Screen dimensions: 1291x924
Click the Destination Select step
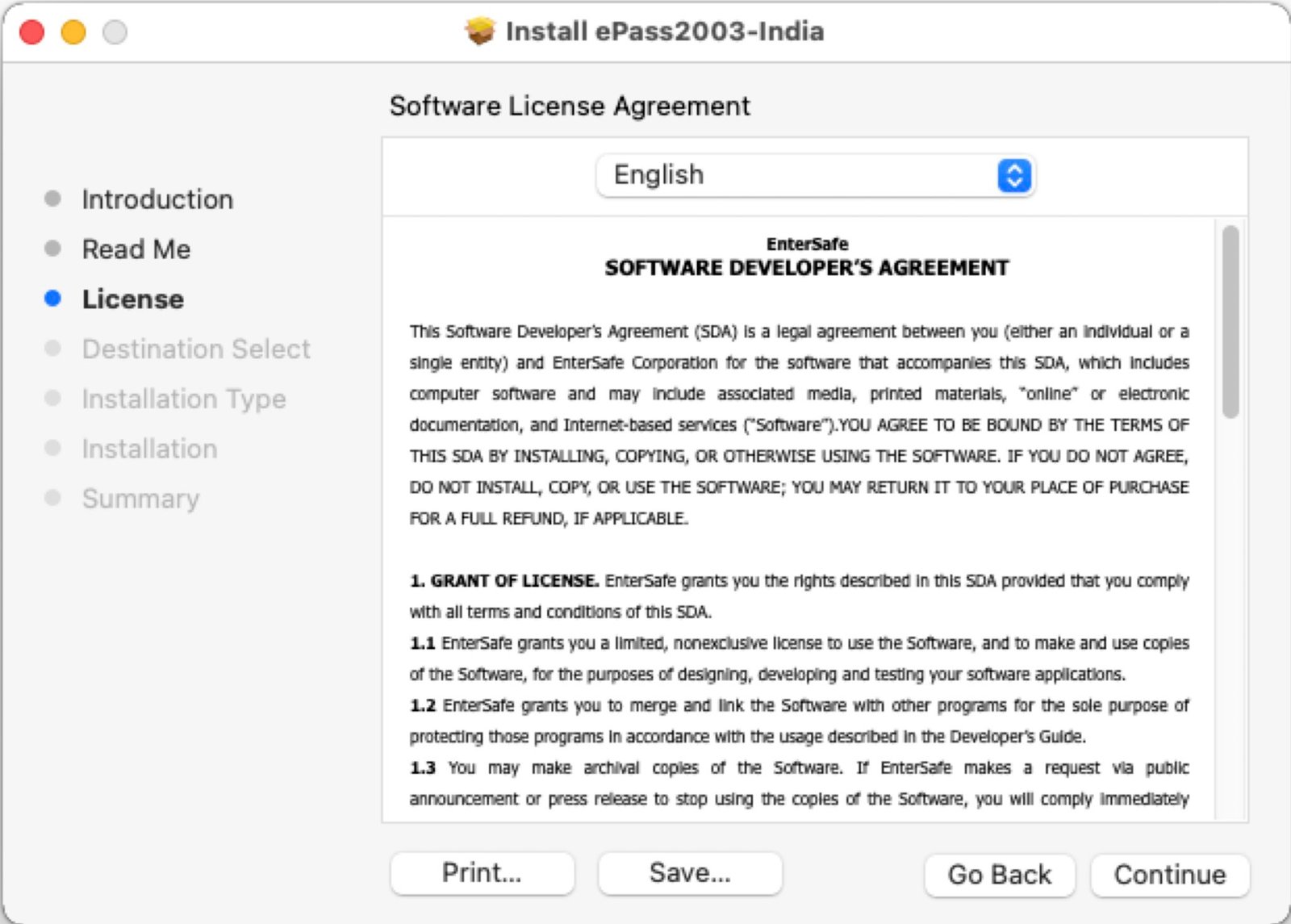196,349
